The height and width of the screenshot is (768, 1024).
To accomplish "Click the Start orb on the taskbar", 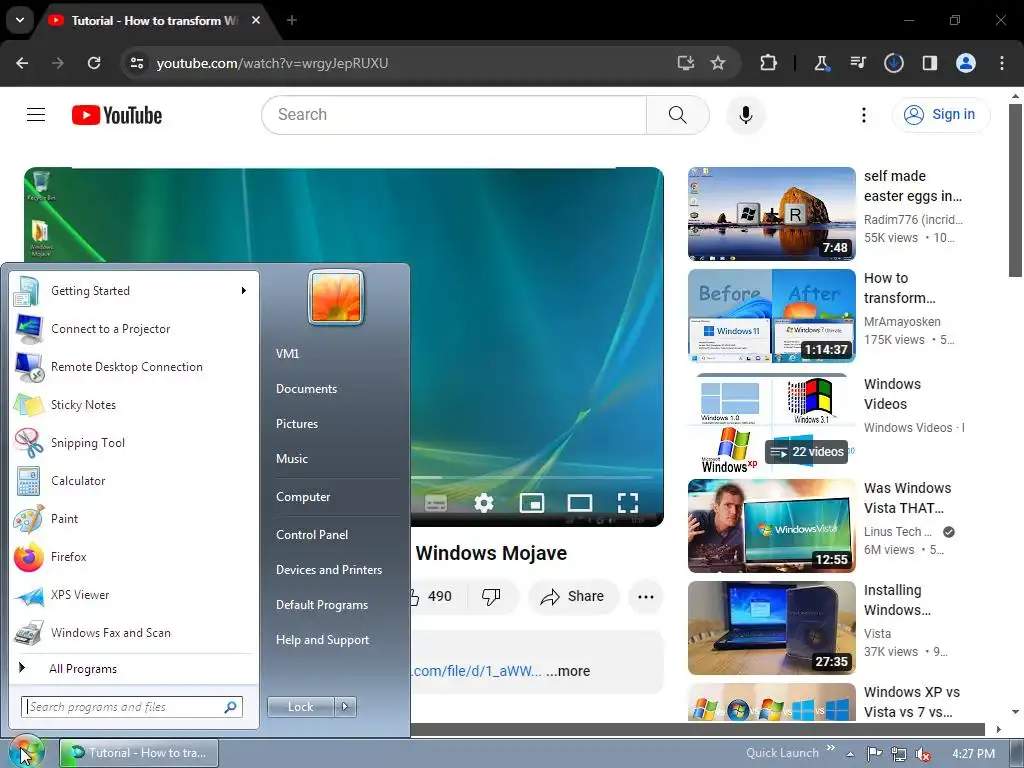I will tap(26, 752).
